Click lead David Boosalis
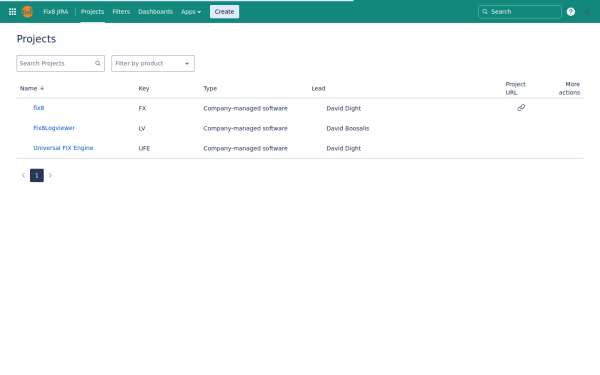 [x=347, y=128]
